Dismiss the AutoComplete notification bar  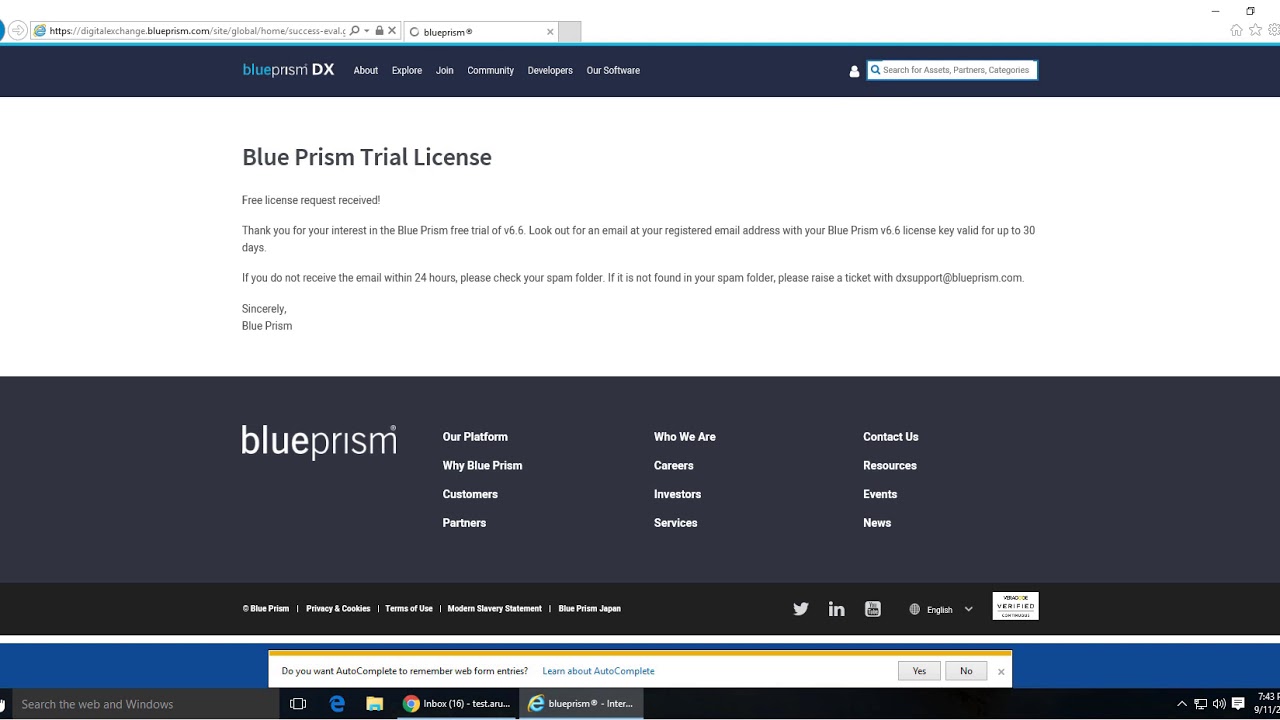pos(1001,672)
